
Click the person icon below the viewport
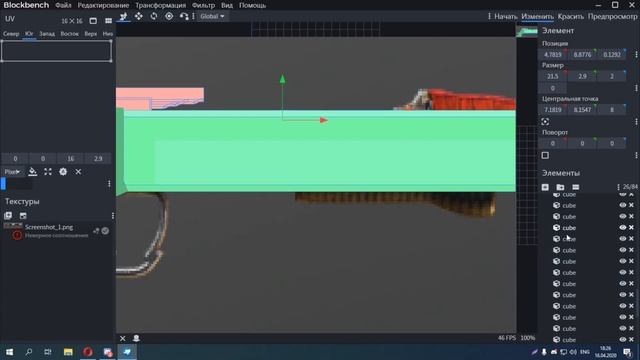click(x=136, y=338)
